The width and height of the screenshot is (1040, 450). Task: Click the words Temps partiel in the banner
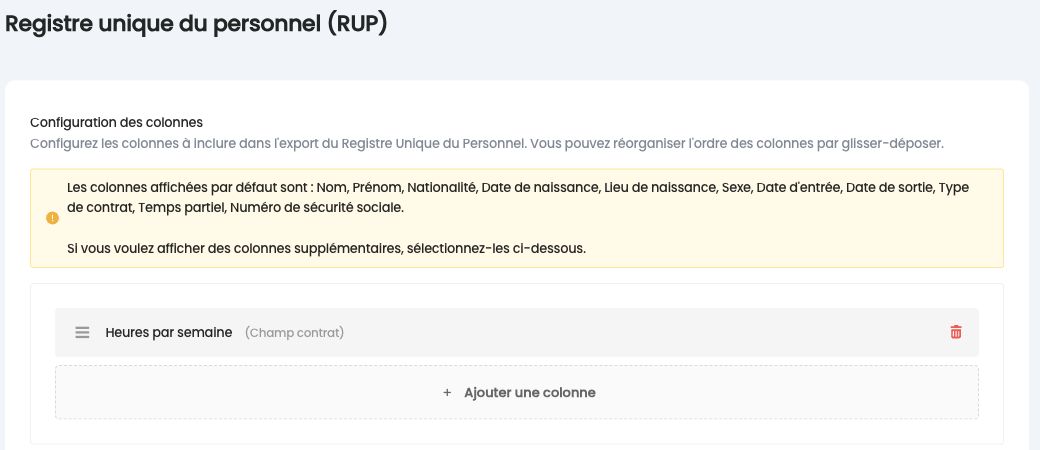coord(183,208)
